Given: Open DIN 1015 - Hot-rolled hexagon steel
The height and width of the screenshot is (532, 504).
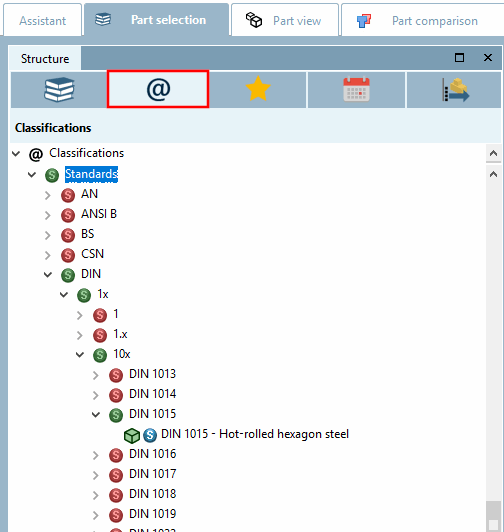Looking at the screenshot, I should coord(255,434).
